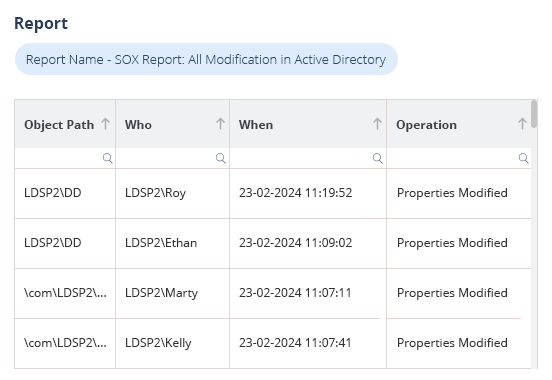Click the Report heading
This screenshot has height=380, width=552.
[x=41, y=24]
